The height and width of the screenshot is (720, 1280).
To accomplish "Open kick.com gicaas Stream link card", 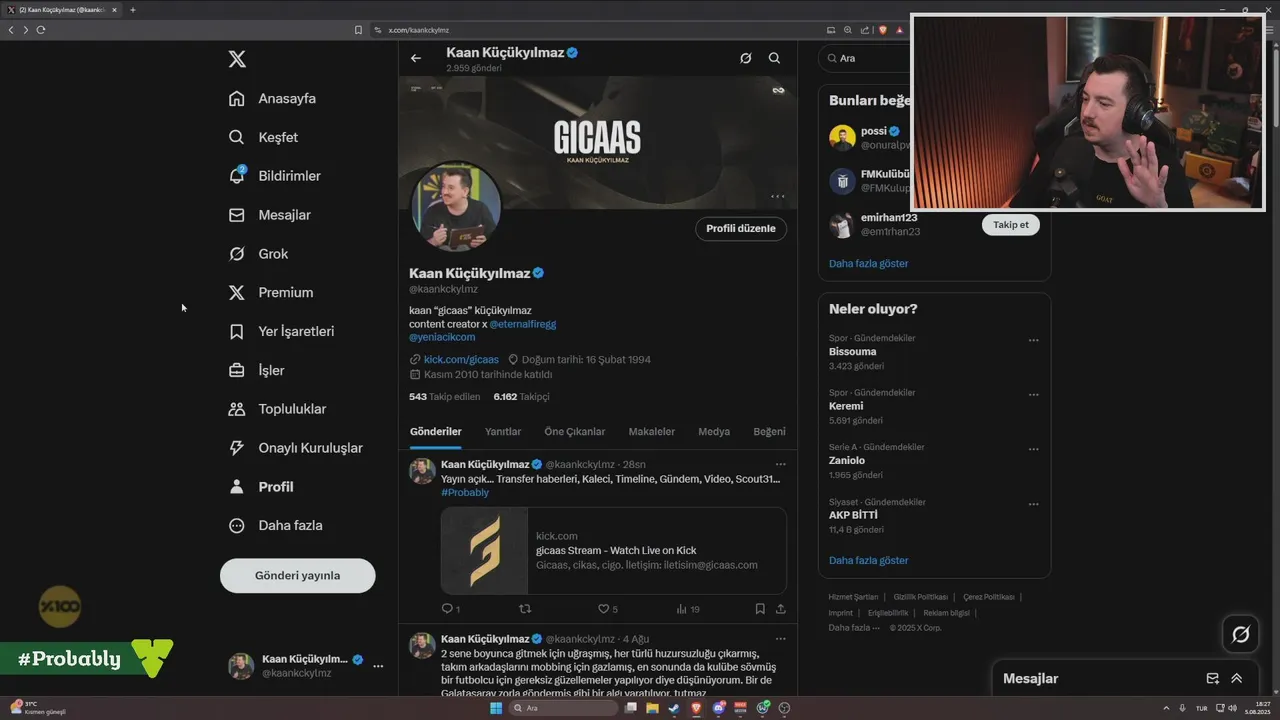I will coord(614,551).
